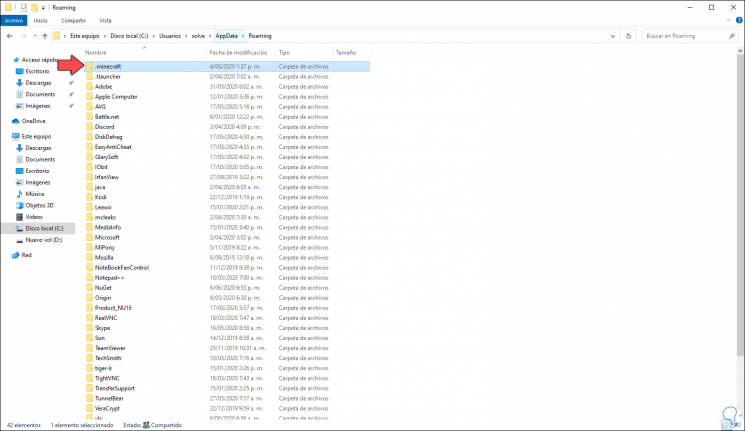The image size is (745, 431).
Task: Customize quick access toolbar dropdown
Action: (x=43, y=8)
